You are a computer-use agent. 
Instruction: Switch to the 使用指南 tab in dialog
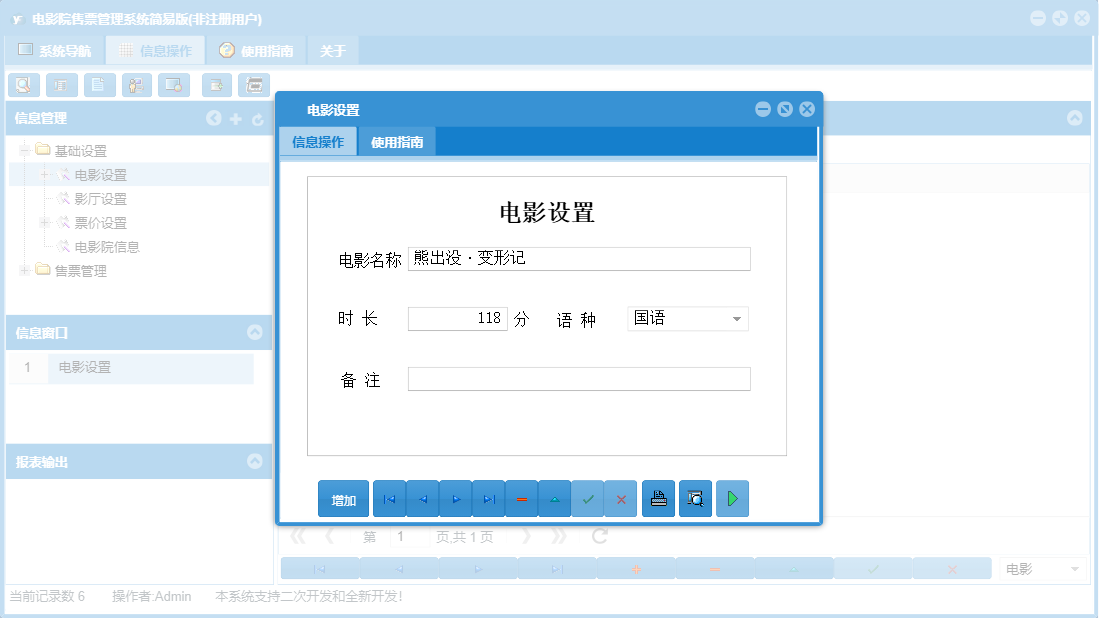pyautogui.click(x=397, y=141)
